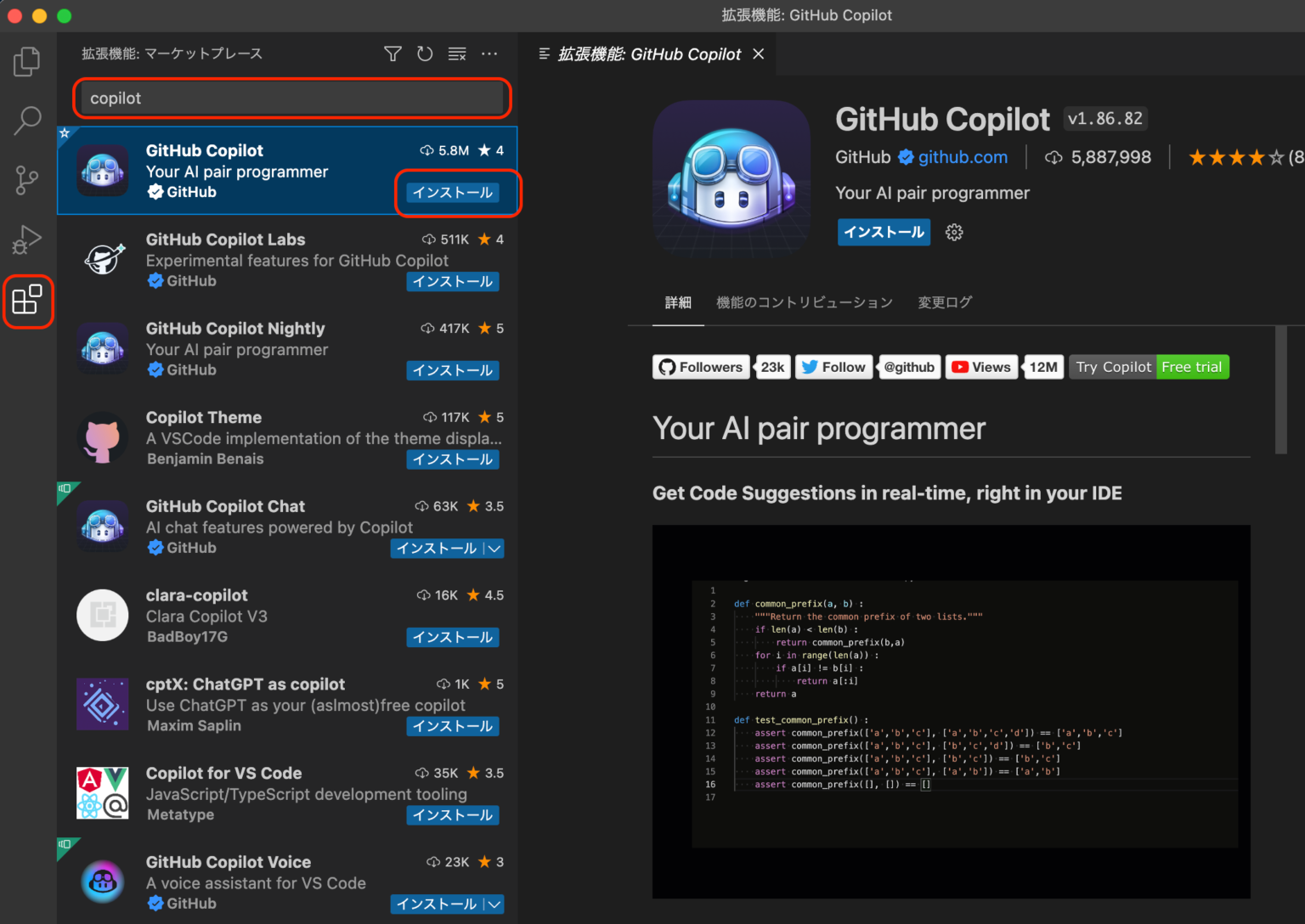This screenshot has width=1305, height=924.
Task: Clear the extensions search input
Action: [x=457, y=54]
